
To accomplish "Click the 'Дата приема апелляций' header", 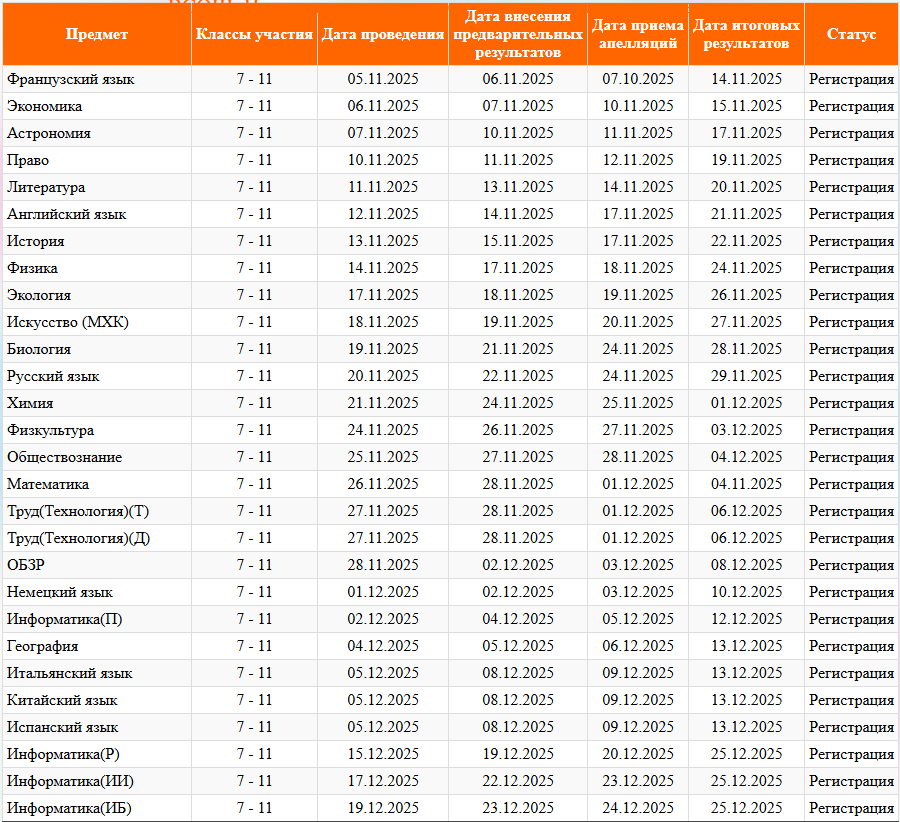I will click(x=638, y=34).
